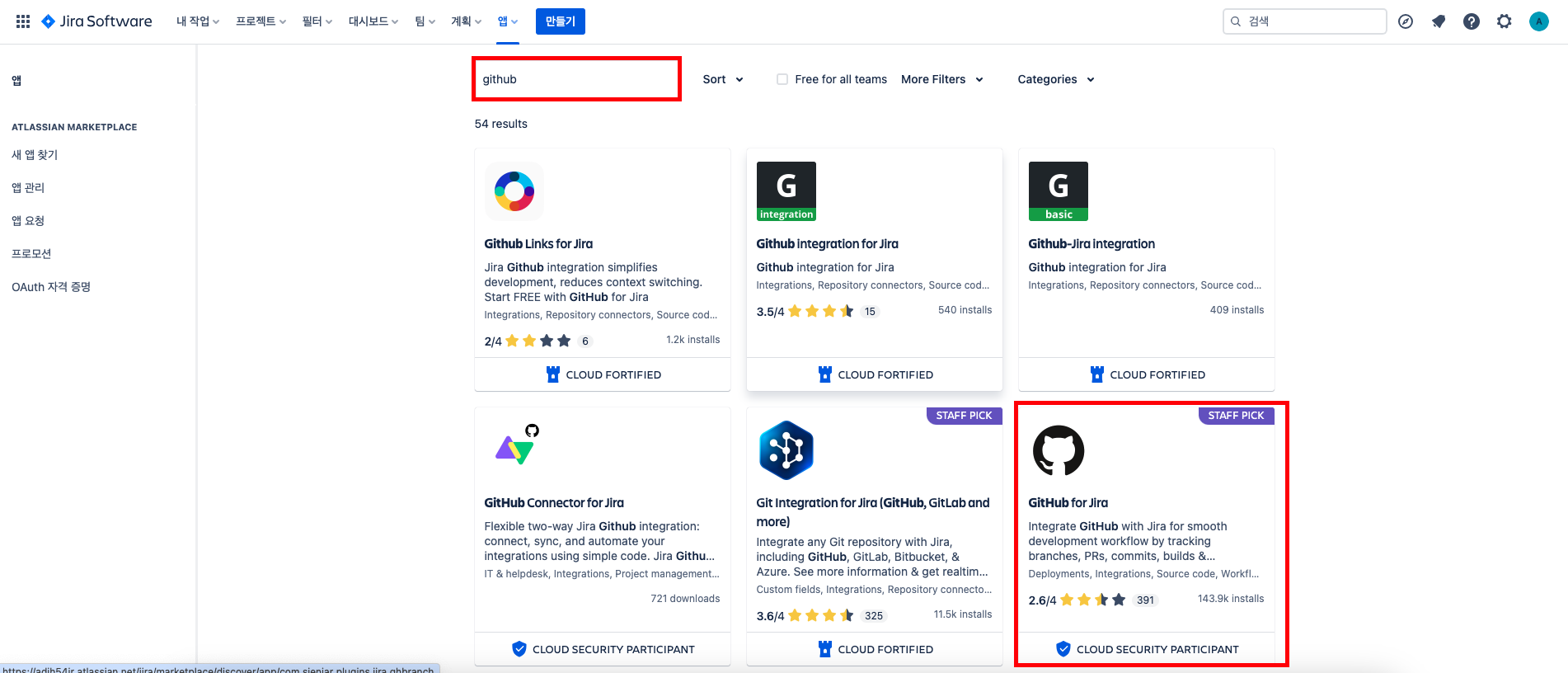
Task: Click the GitHub Connector for Jira logo
Action: pos(518,445)
